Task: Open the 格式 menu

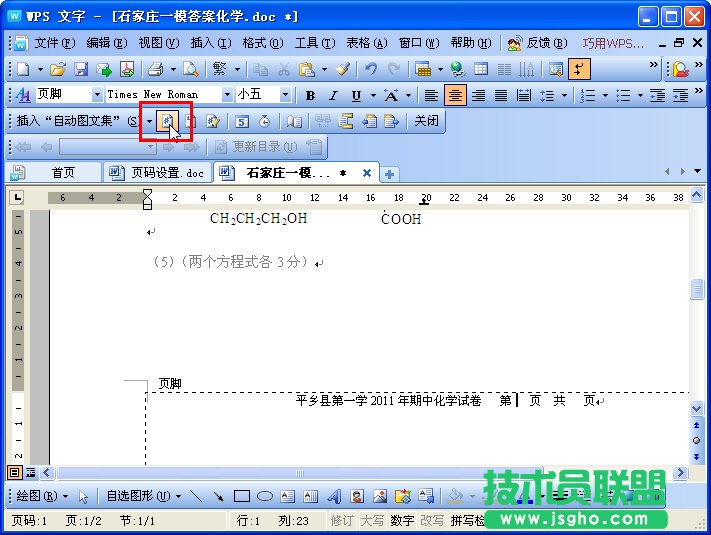Action: pos(263,43)
